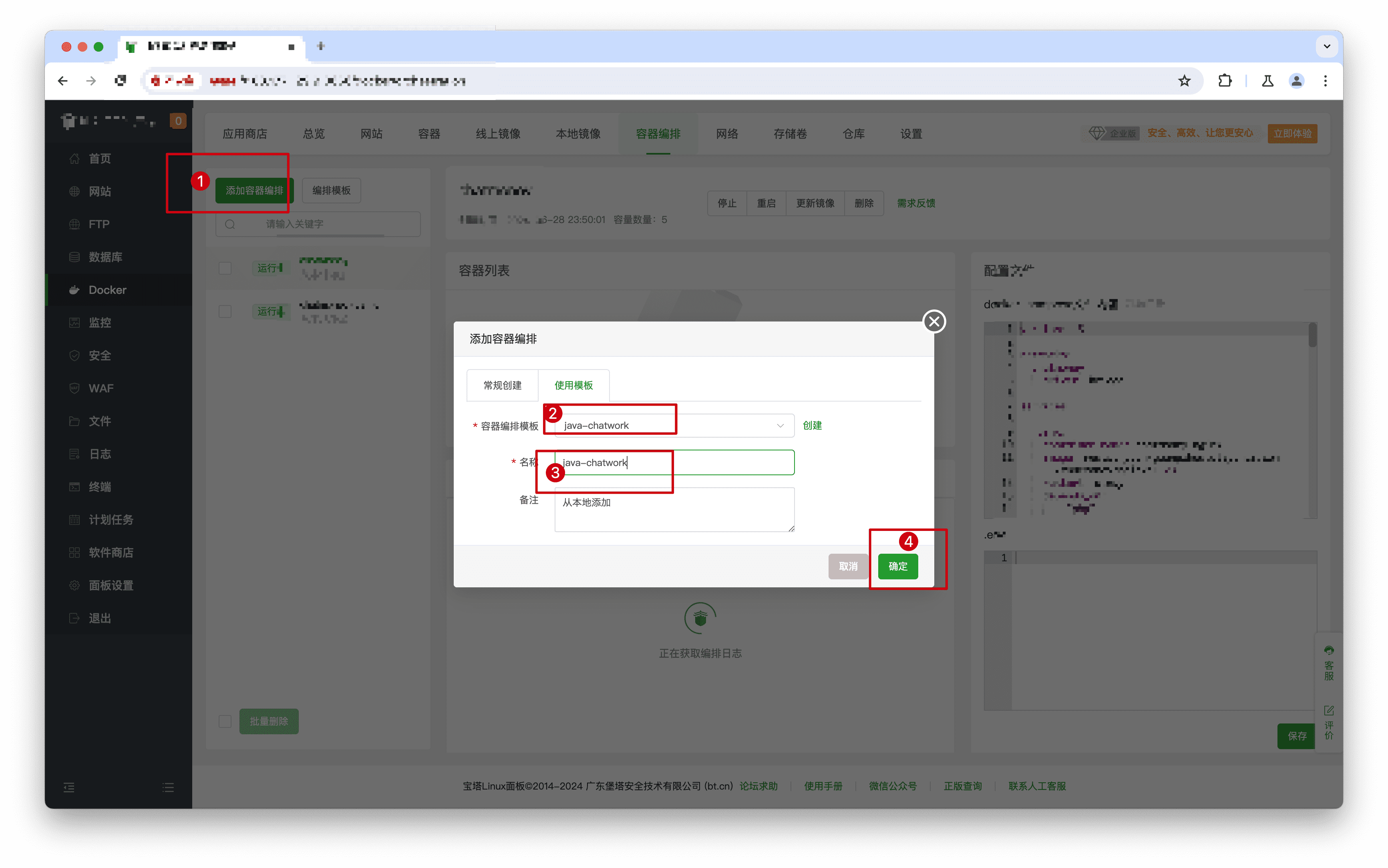Viewport: 1388px width, 868px height.
Task: Open 安全 in the sidebar
Action: click(x=119, y=356)
